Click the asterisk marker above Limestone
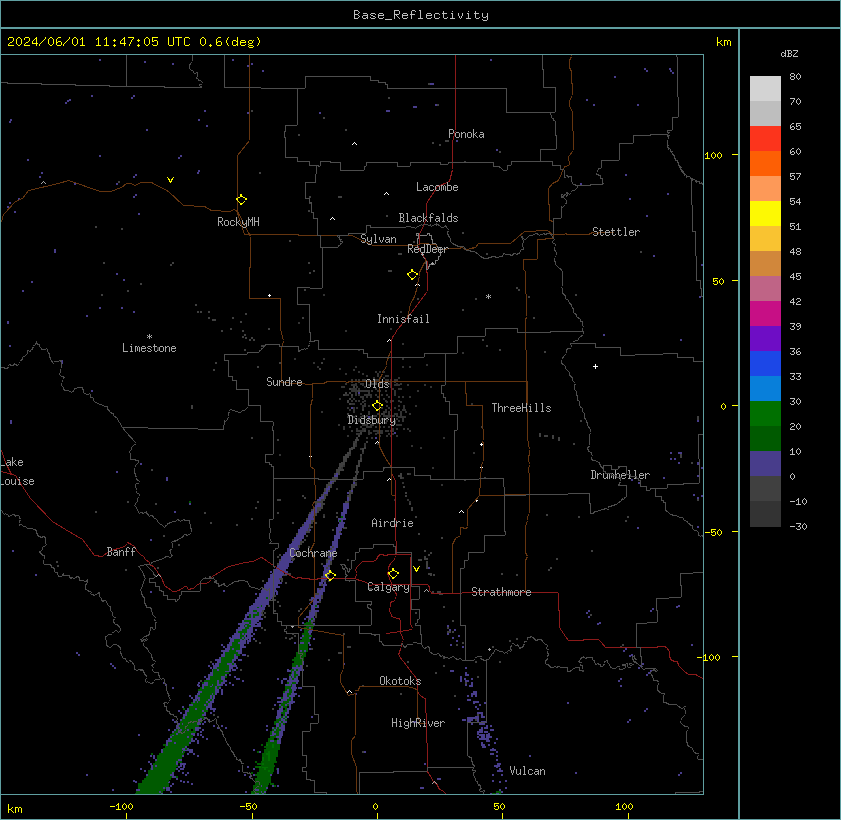 [x=150, y=337]
